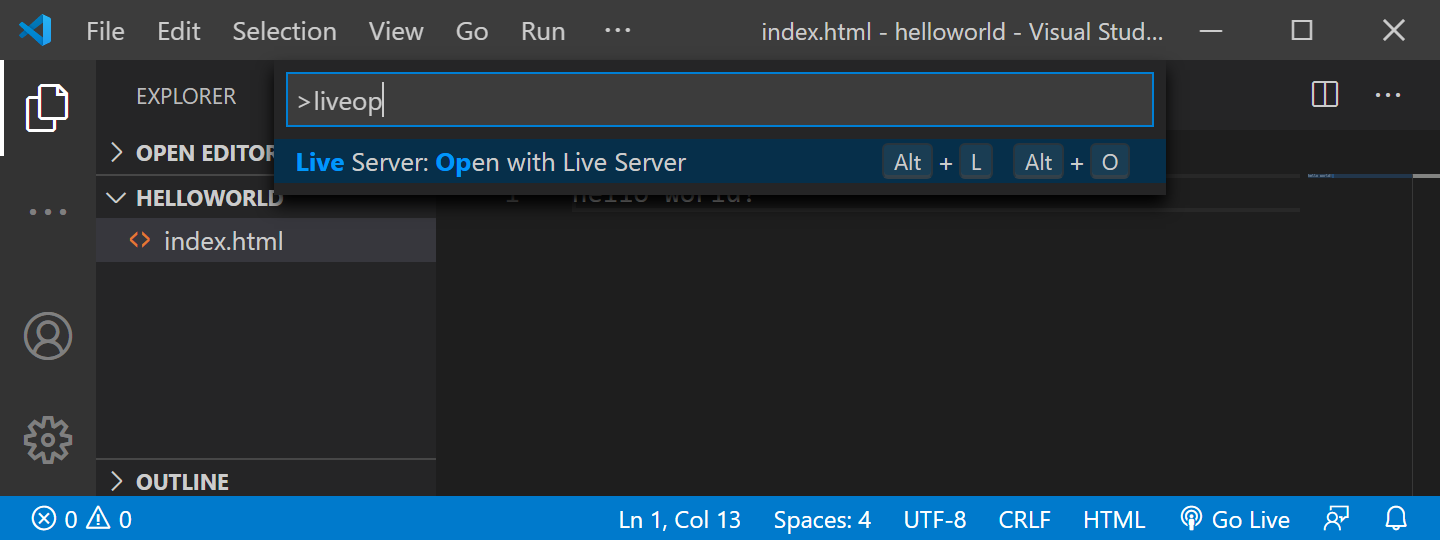This screenshot has width=1440, height=540.
Task: Open the File menu
Action: (x=105, y=31)
